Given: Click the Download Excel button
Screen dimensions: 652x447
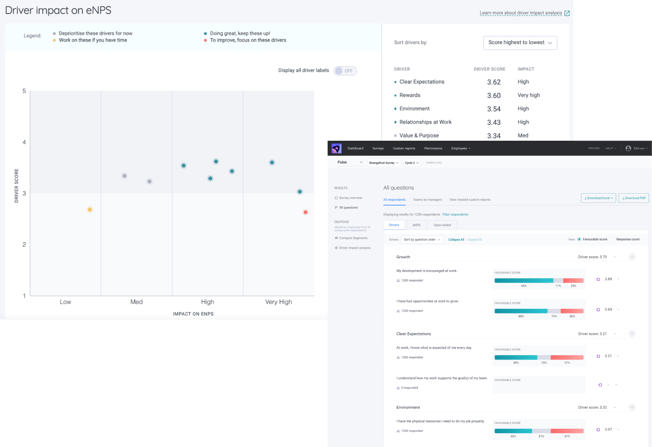Looking at the screenshot, I should click(598, 198).
